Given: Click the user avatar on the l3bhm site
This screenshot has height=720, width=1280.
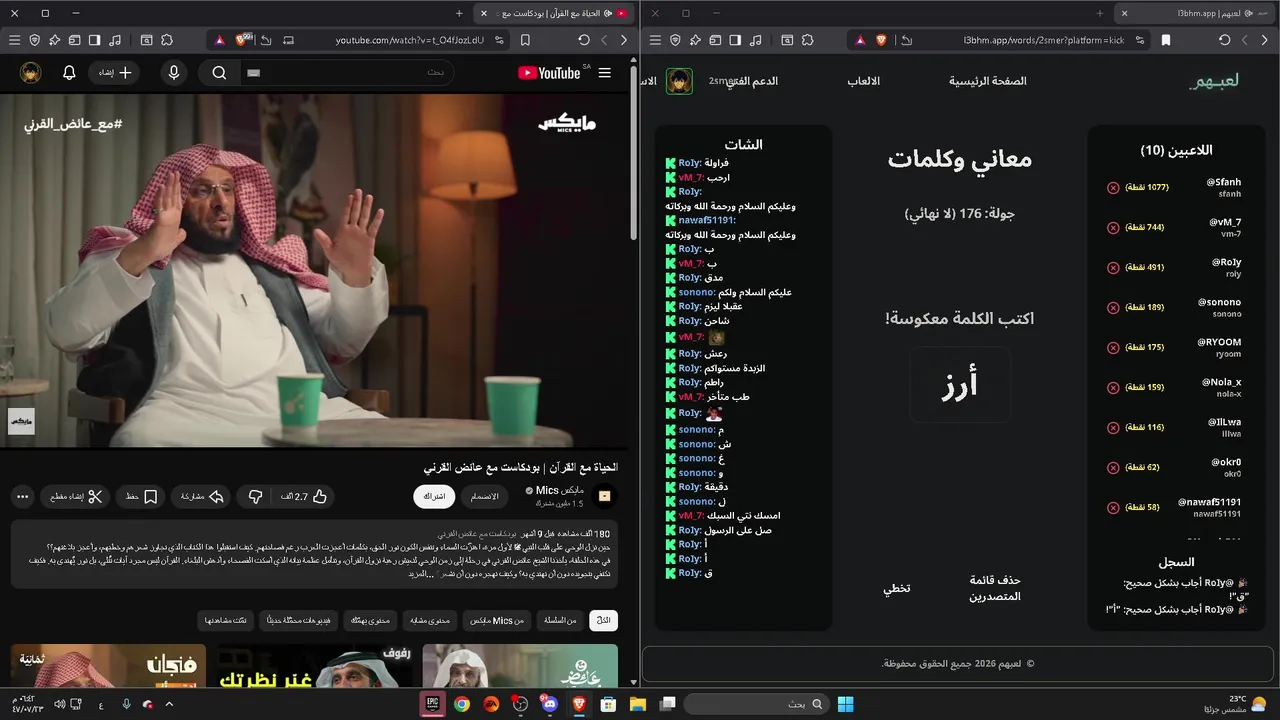Looking at the screenshot, I should point(680,81).
